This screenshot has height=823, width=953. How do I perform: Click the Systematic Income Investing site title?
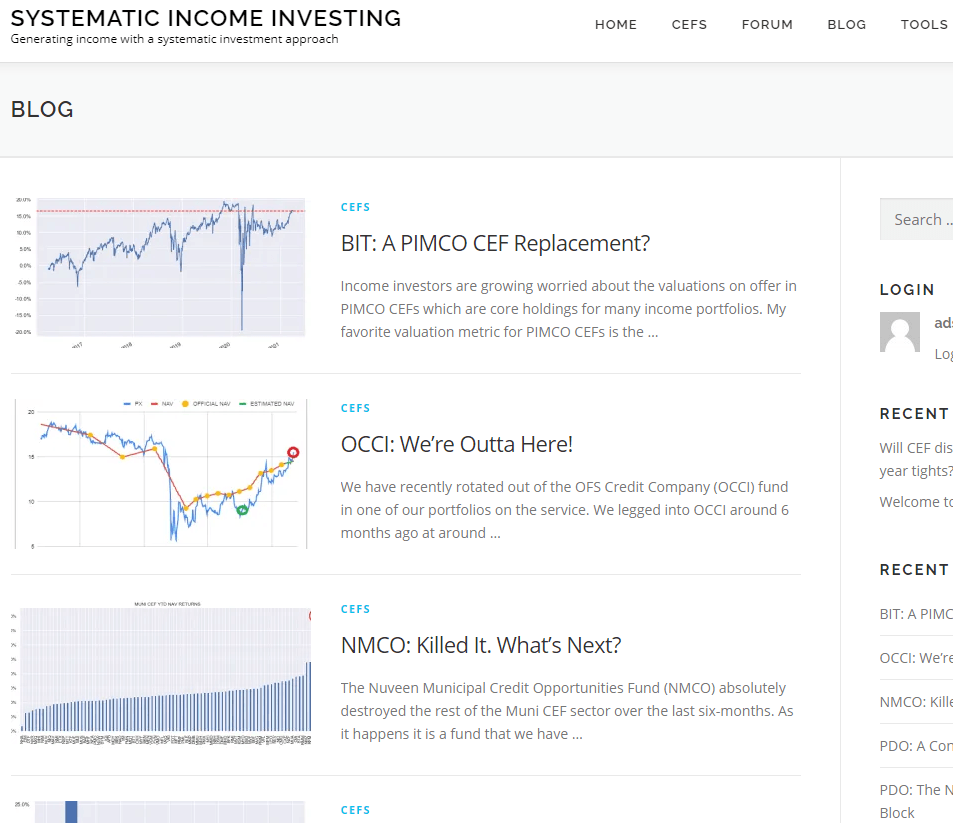(206, 19)
